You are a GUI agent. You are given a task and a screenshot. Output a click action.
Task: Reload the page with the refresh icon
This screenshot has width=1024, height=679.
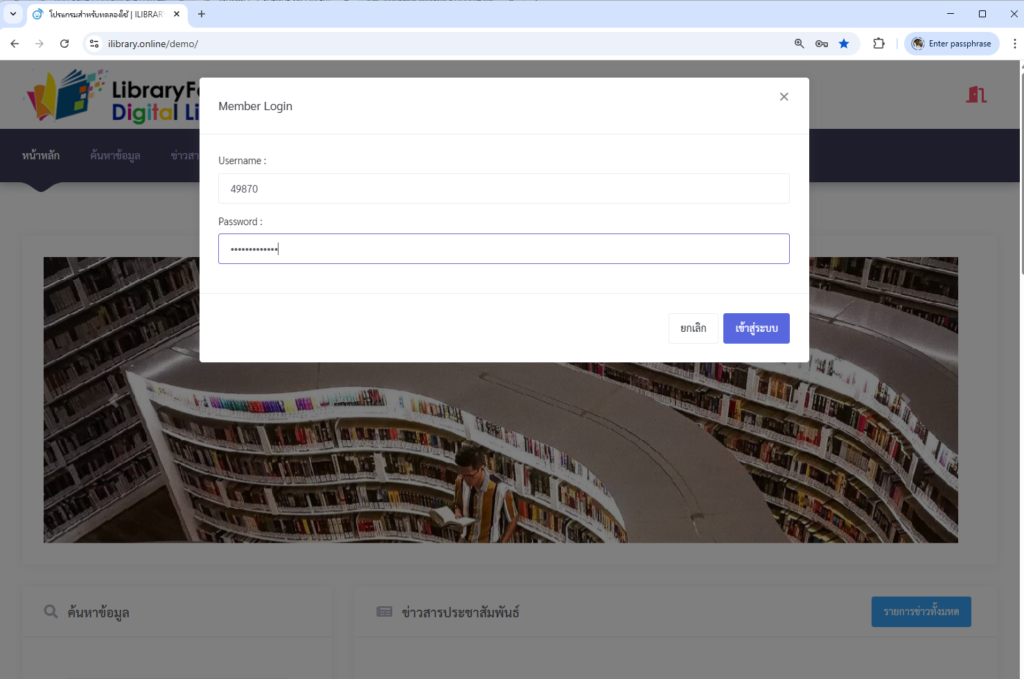[x=65, y=44]
